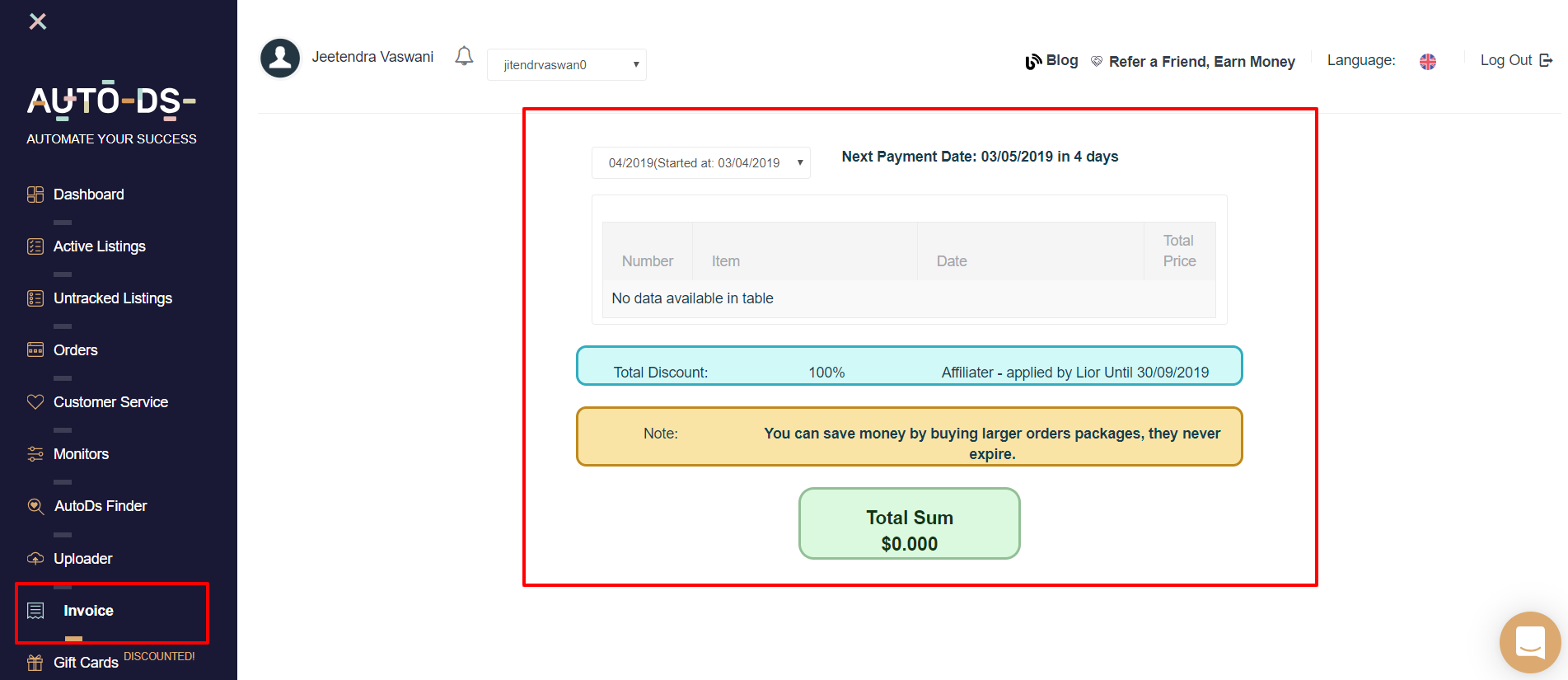Click the Dashboard grid icon
Viewport: 1568px width, 680px height.
(x=35, y=195)
